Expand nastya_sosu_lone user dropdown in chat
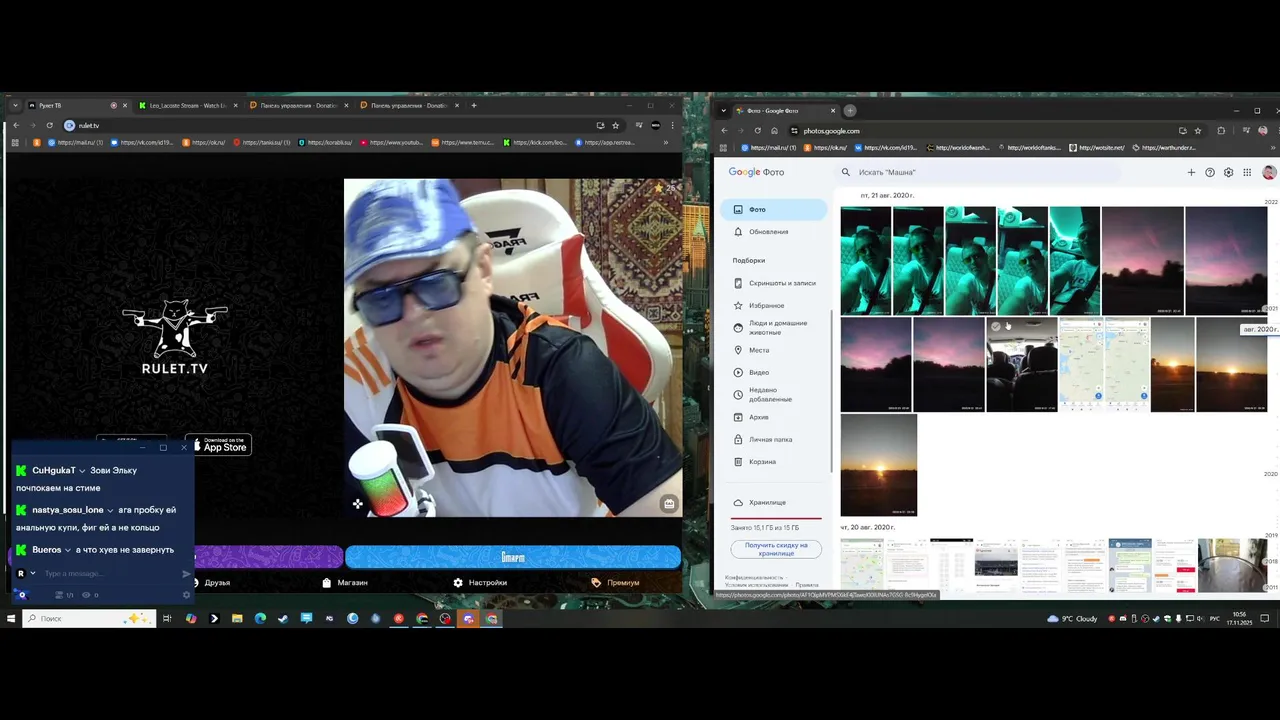Viewport: 1280px width, 720px height. pos(110,510)
